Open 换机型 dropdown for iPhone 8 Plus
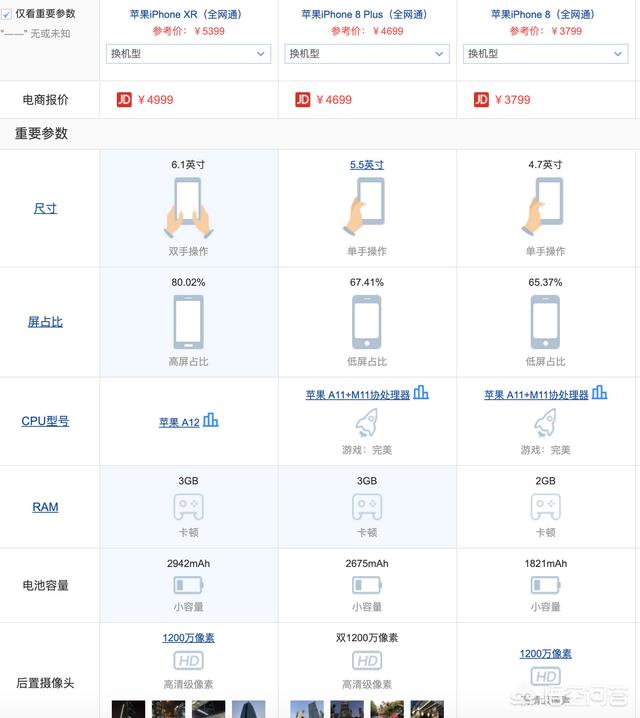This screenshot has width=640, height=718. click(x=367, y=54)
